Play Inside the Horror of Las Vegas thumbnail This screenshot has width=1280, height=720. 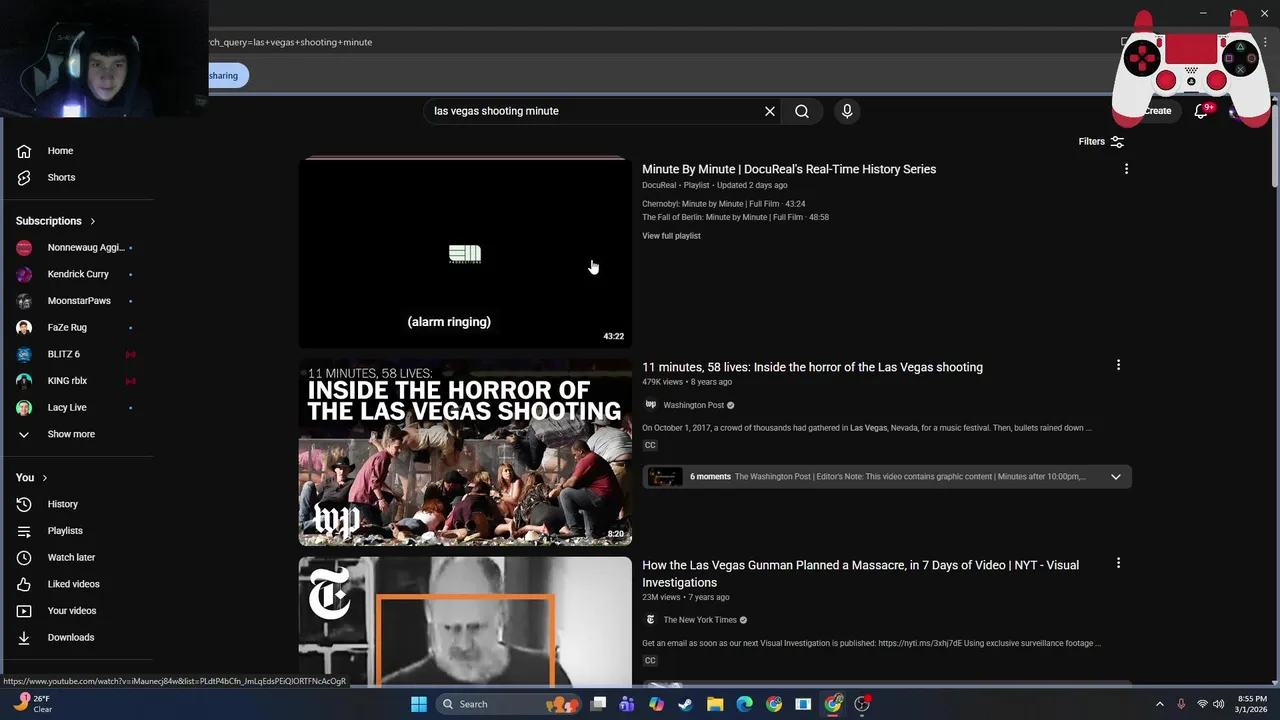[x=465, y=452]
